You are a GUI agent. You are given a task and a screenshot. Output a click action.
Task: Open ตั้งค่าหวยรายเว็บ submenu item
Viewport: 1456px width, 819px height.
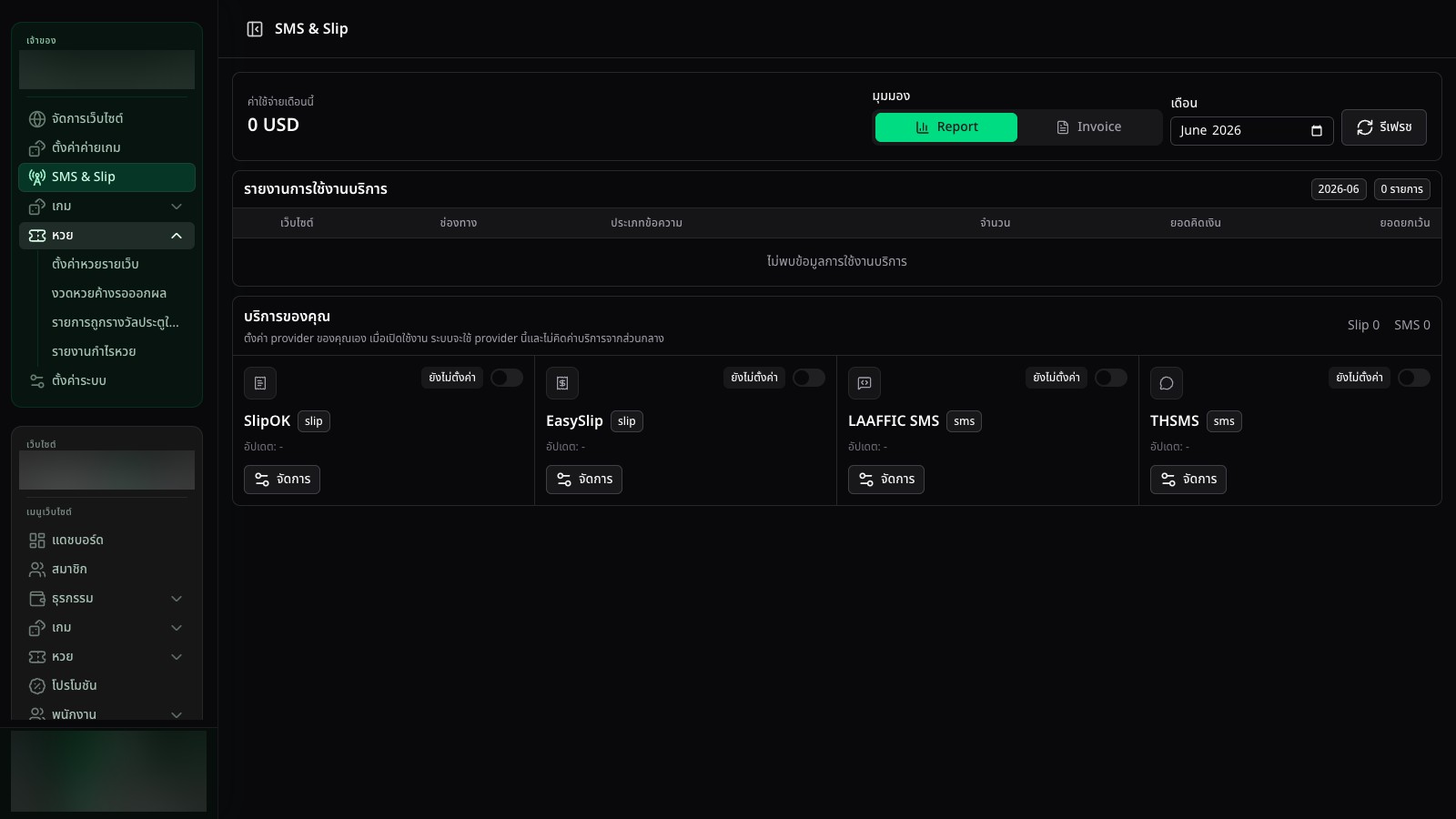coord(96,265)
